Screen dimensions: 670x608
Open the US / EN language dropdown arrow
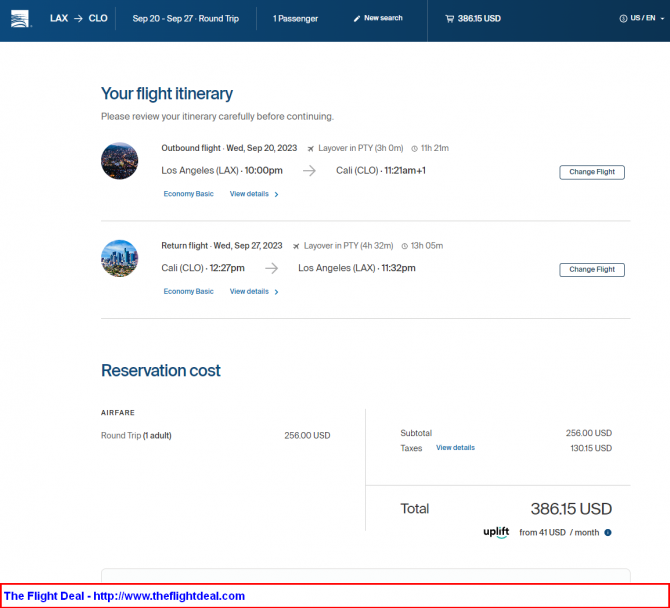662,18
